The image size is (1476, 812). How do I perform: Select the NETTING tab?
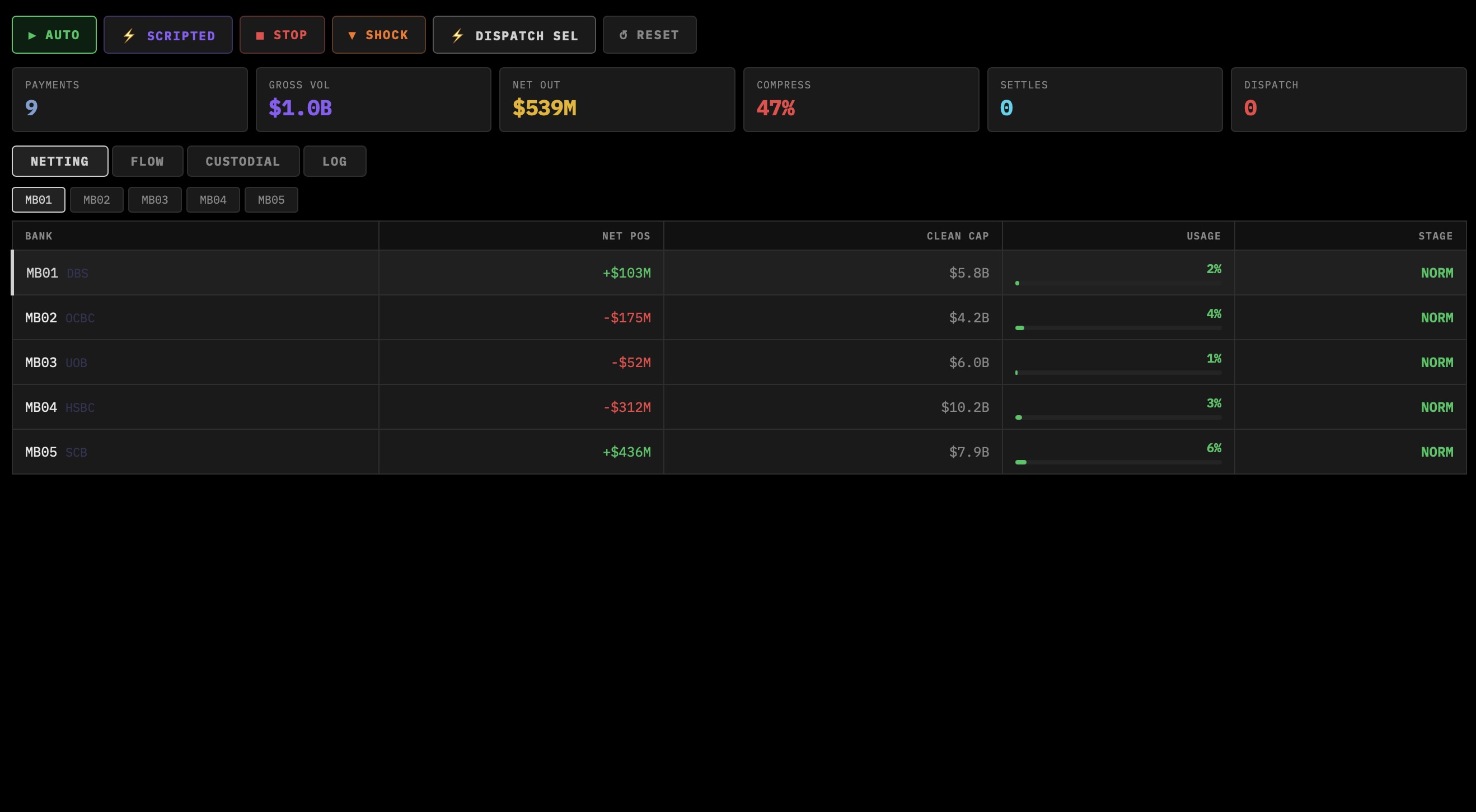click(59, 162)
